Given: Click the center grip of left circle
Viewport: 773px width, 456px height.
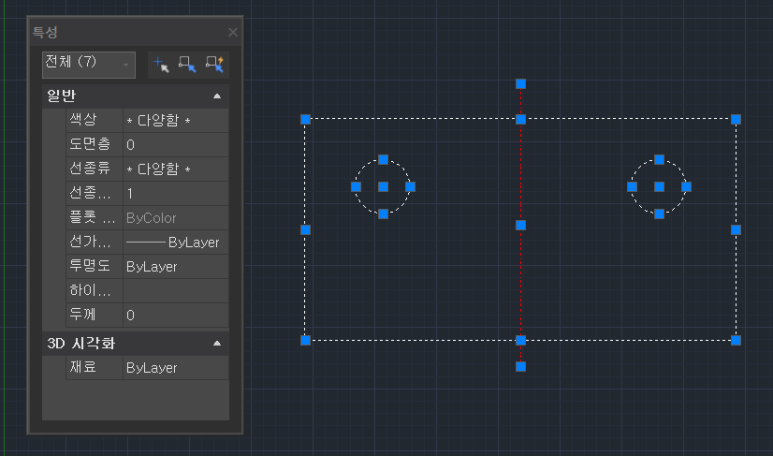Looking at the screenshot, I should click(x=383, y=187).
